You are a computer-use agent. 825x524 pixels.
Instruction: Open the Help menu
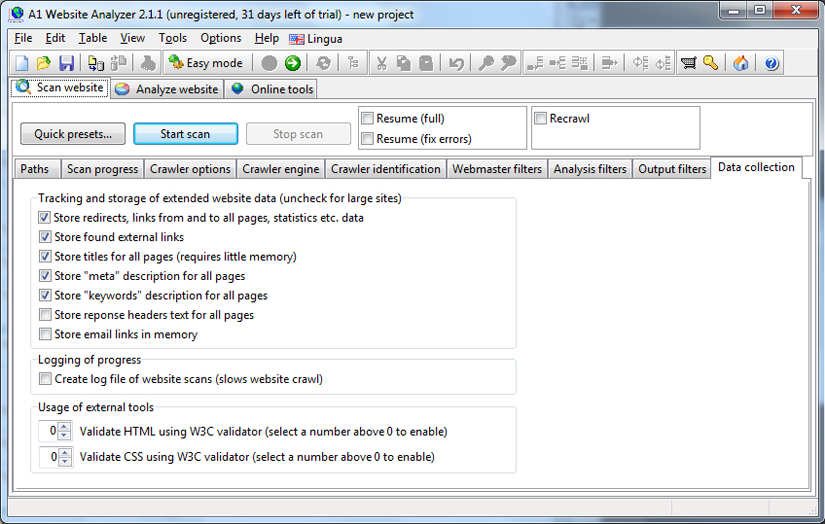pos(267,38)
